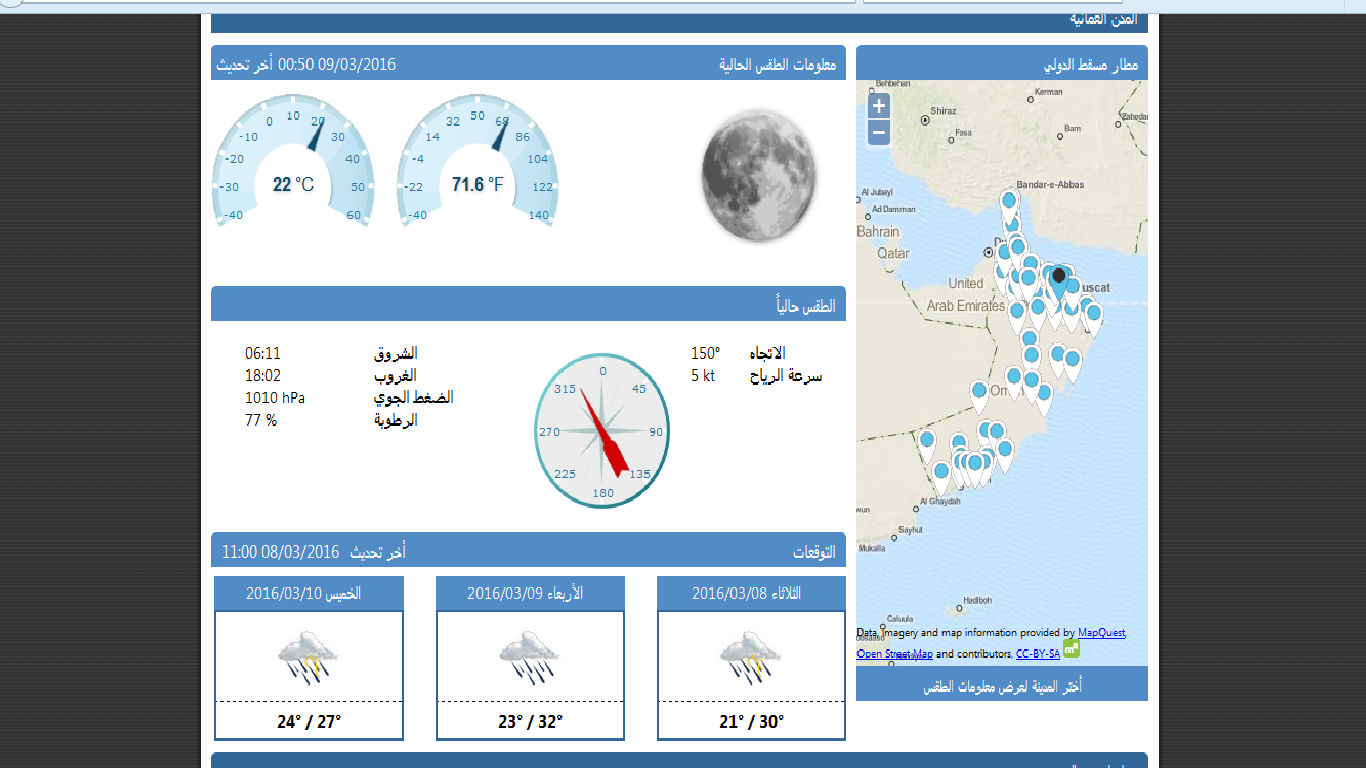Open the Open Street Map link
This screenshot has height=768, width=1366.
coord(894,654)
